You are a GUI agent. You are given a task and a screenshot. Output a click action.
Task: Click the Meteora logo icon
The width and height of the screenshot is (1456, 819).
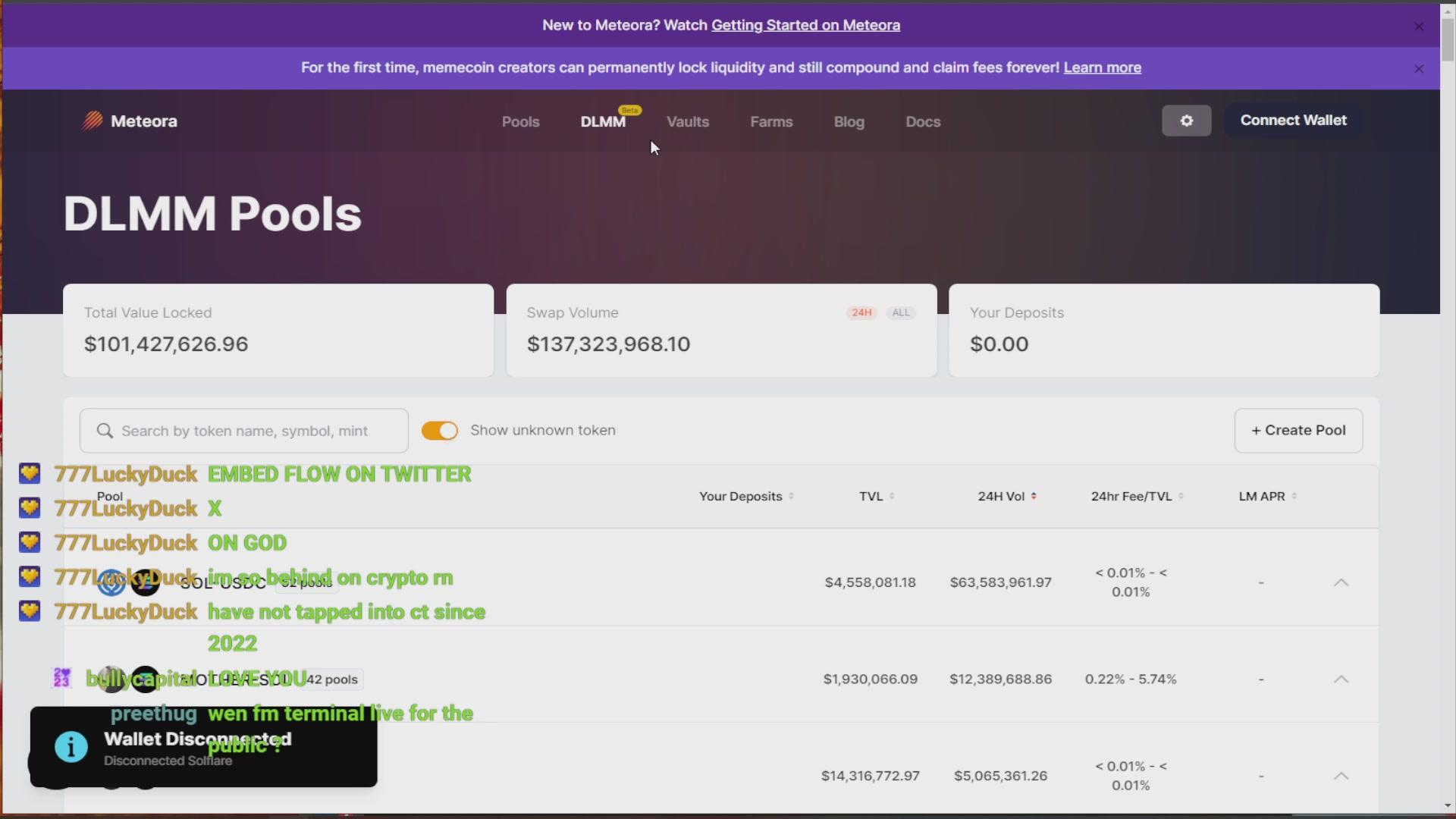tap(93, 121)
